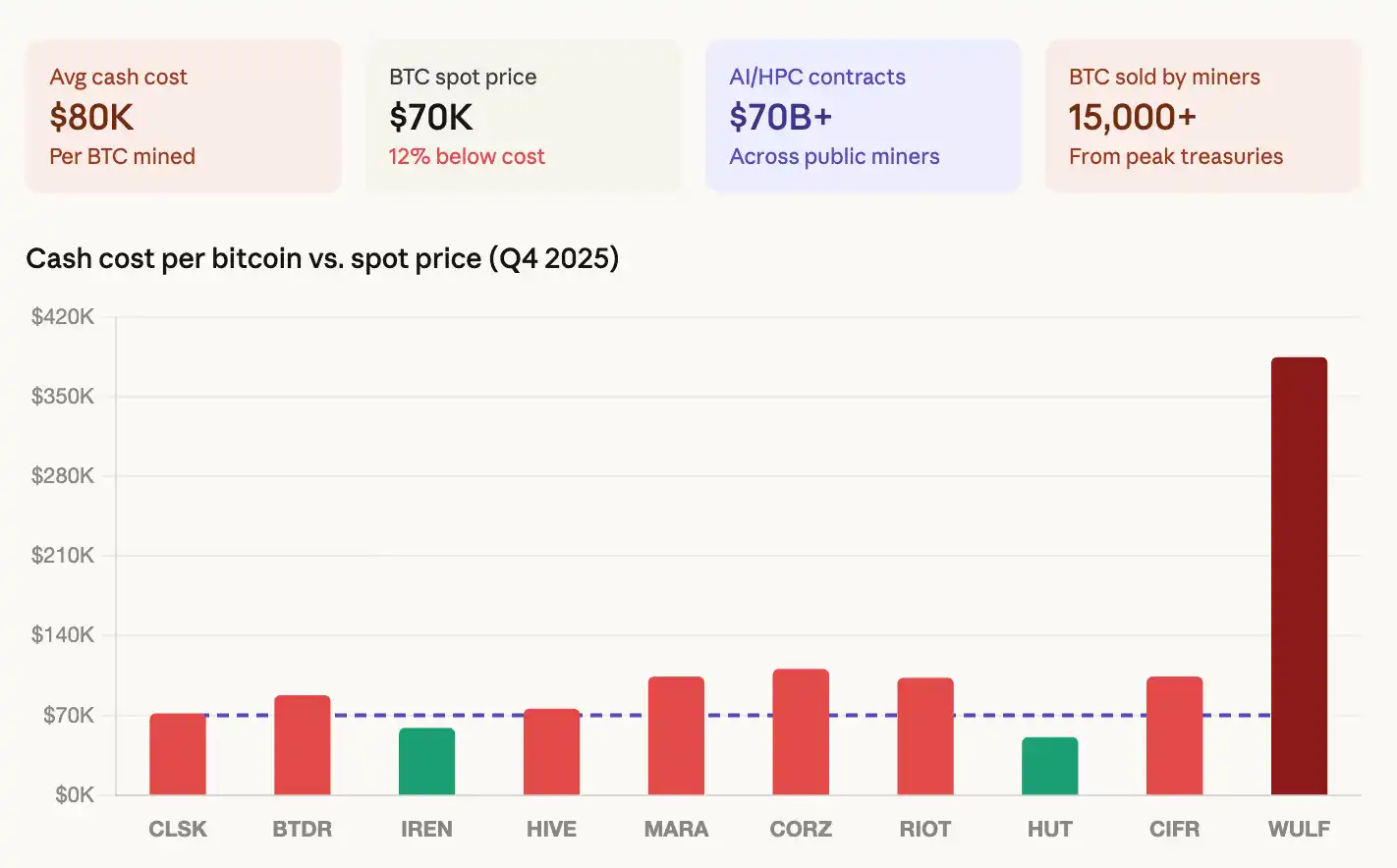1397x868 pixels.
Task: Click the Avg cash cost $80K card
Action: 183,116
